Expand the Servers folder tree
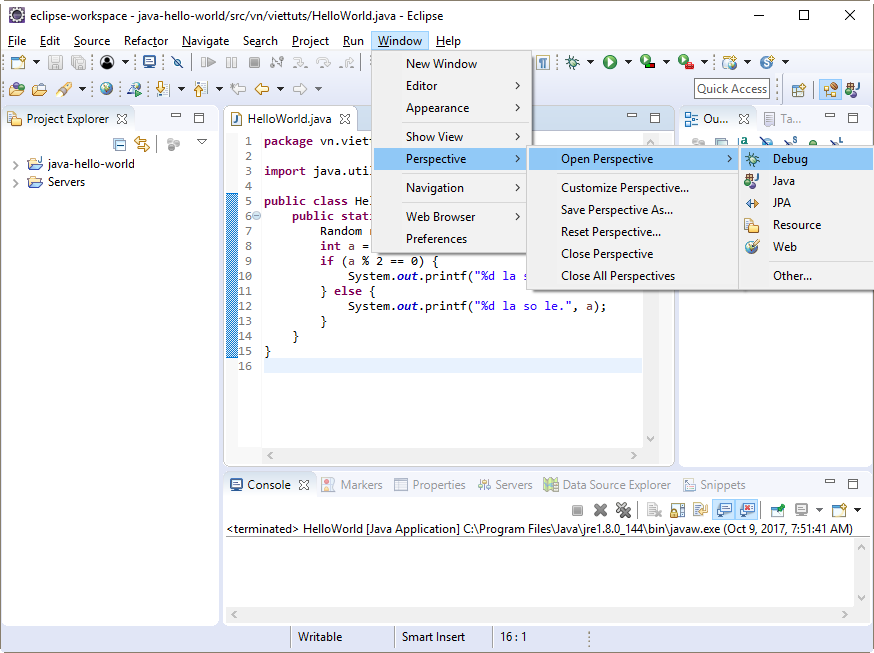 [x=16, y=183]
